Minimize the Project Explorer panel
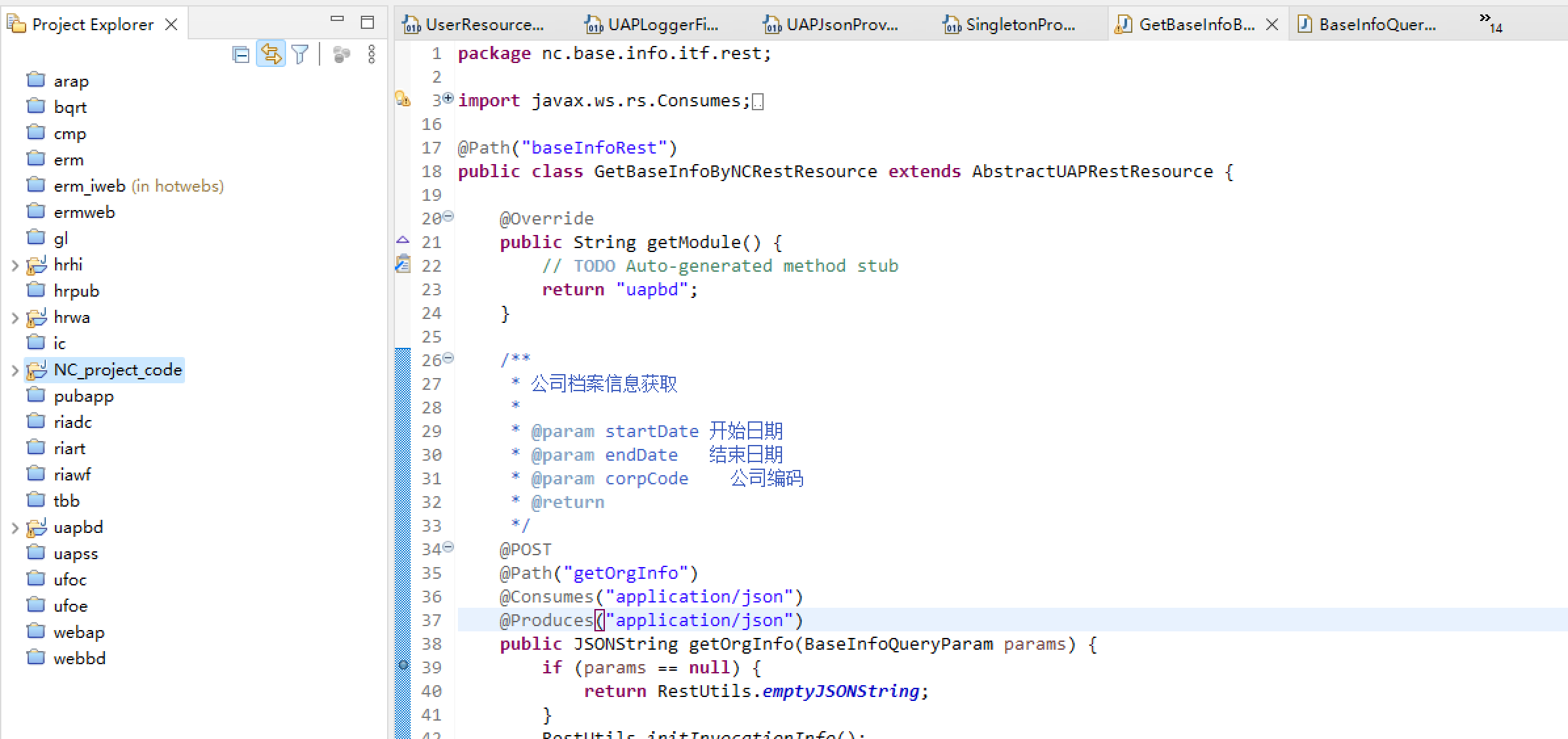The width and height of the screenshot is (1568, 739). tap(337, 20)
